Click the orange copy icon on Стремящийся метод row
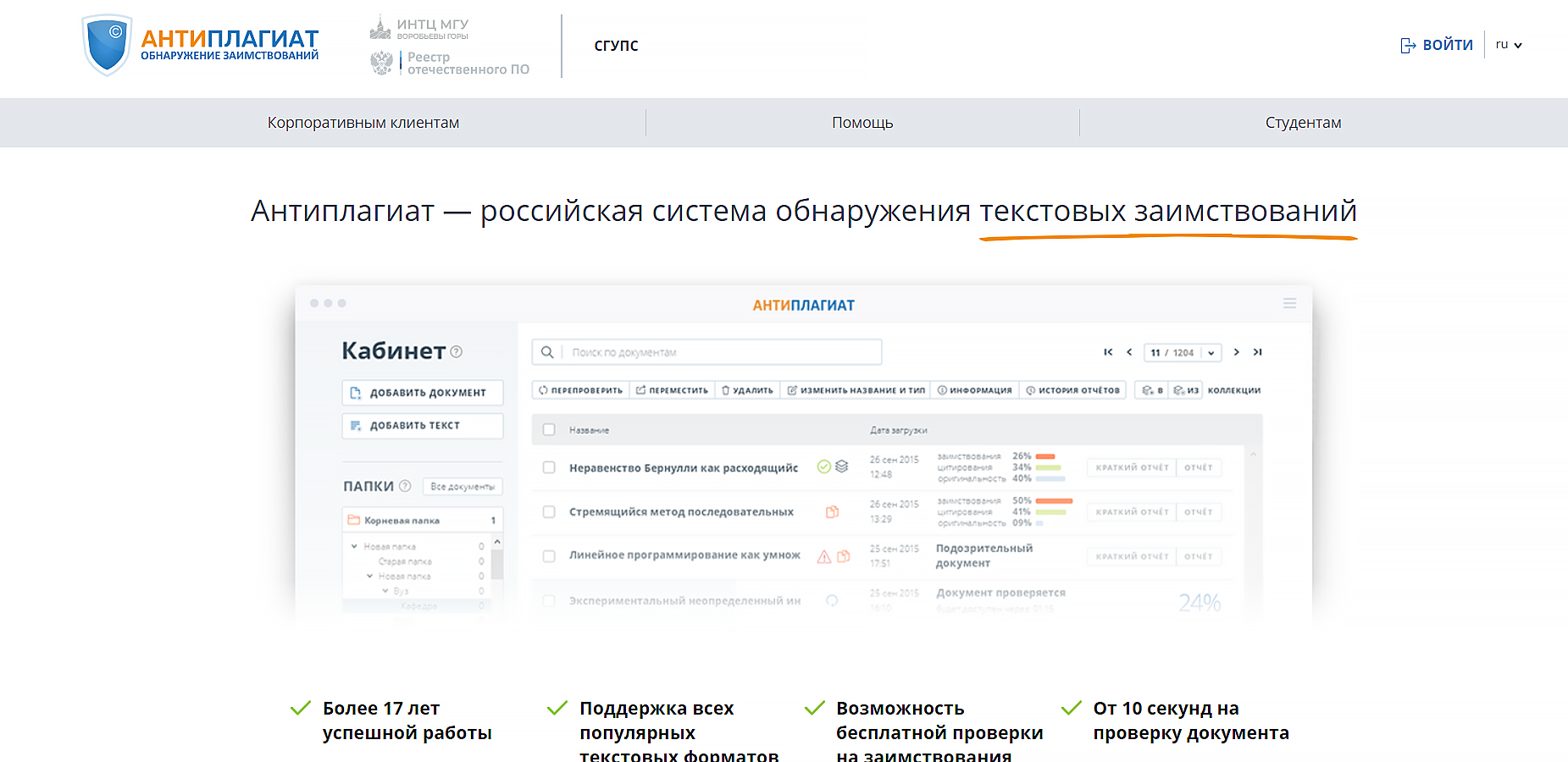 tap(833, 511)
